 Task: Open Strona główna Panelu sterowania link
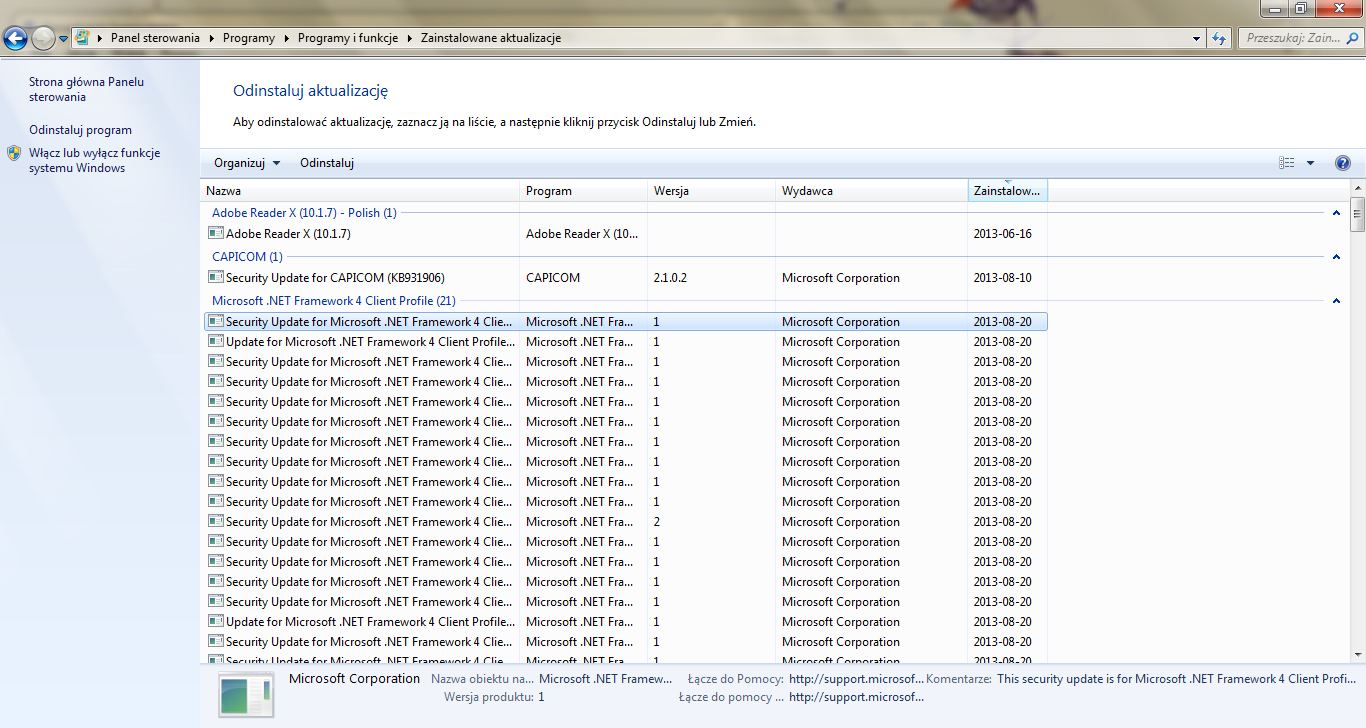click(86, 89)
